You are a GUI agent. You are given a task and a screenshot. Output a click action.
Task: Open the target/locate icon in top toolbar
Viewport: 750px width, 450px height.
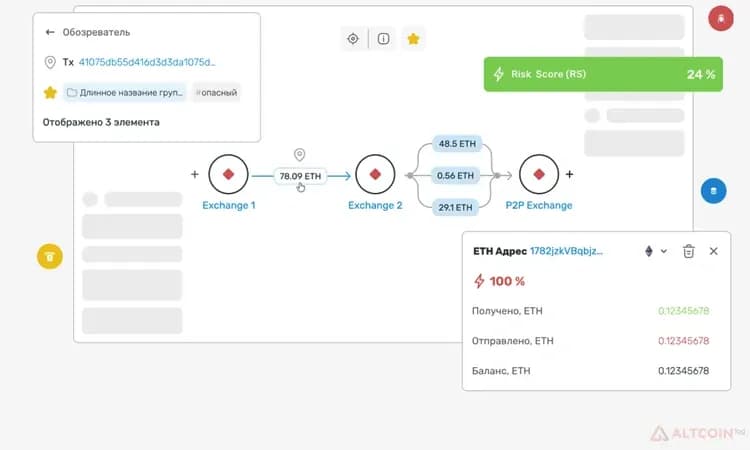pyautogui.click(x=353, y=39)
